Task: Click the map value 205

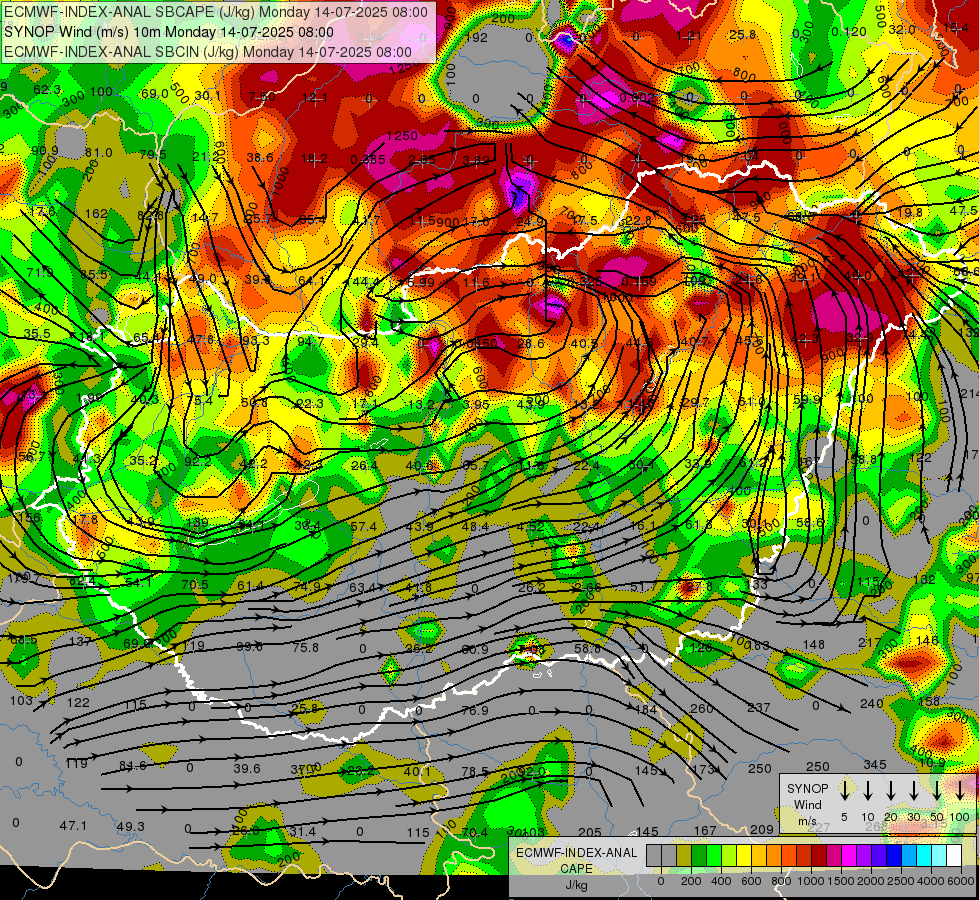Action: 589,832
